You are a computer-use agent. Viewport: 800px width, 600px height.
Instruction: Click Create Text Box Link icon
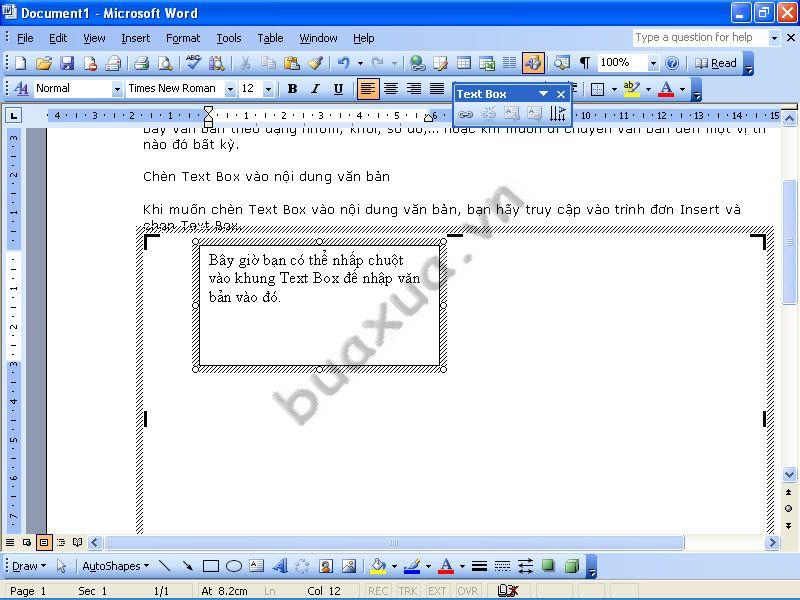pyautogui.click(x=465, y=113)
